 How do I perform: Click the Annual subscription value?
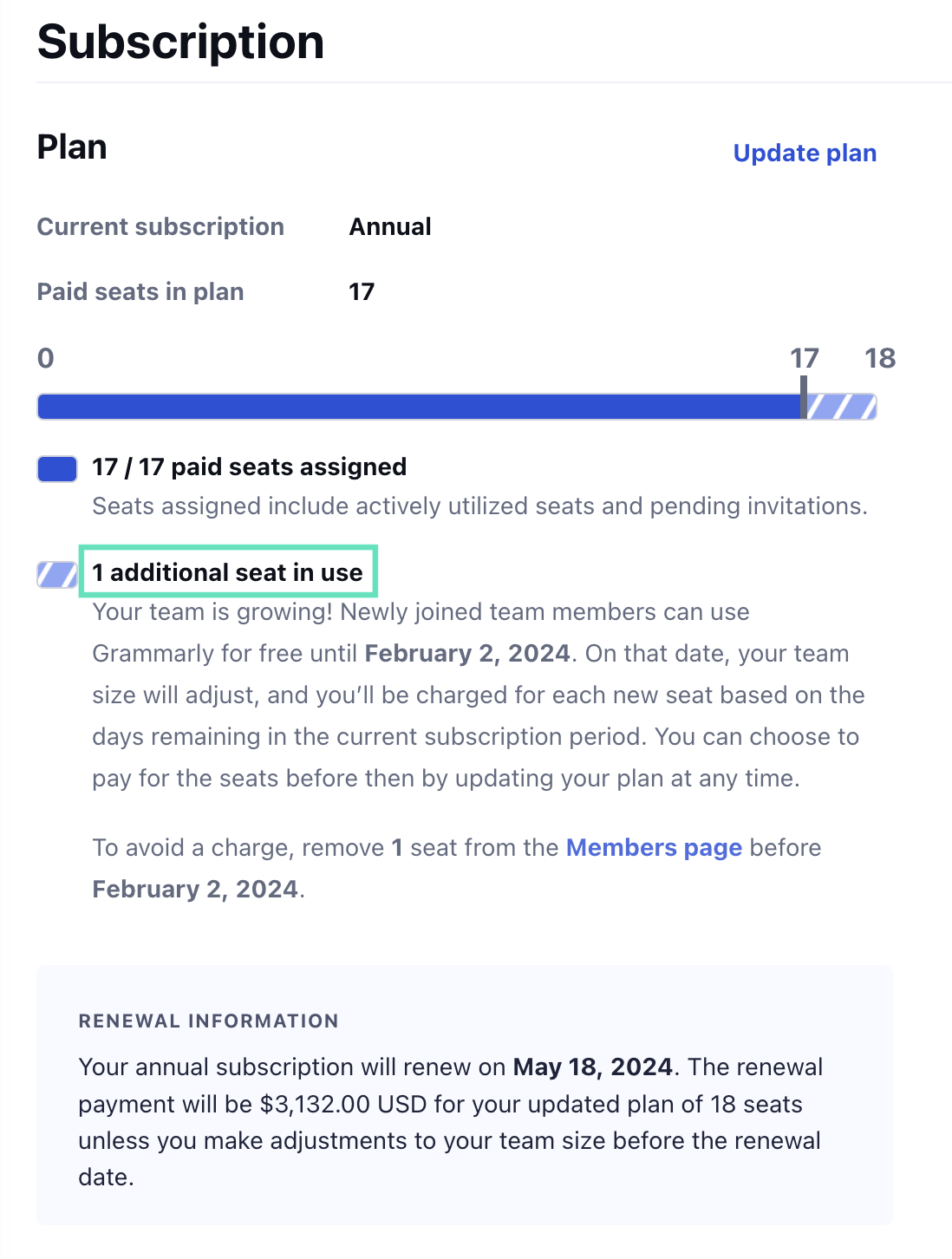(x=390, y=226)
